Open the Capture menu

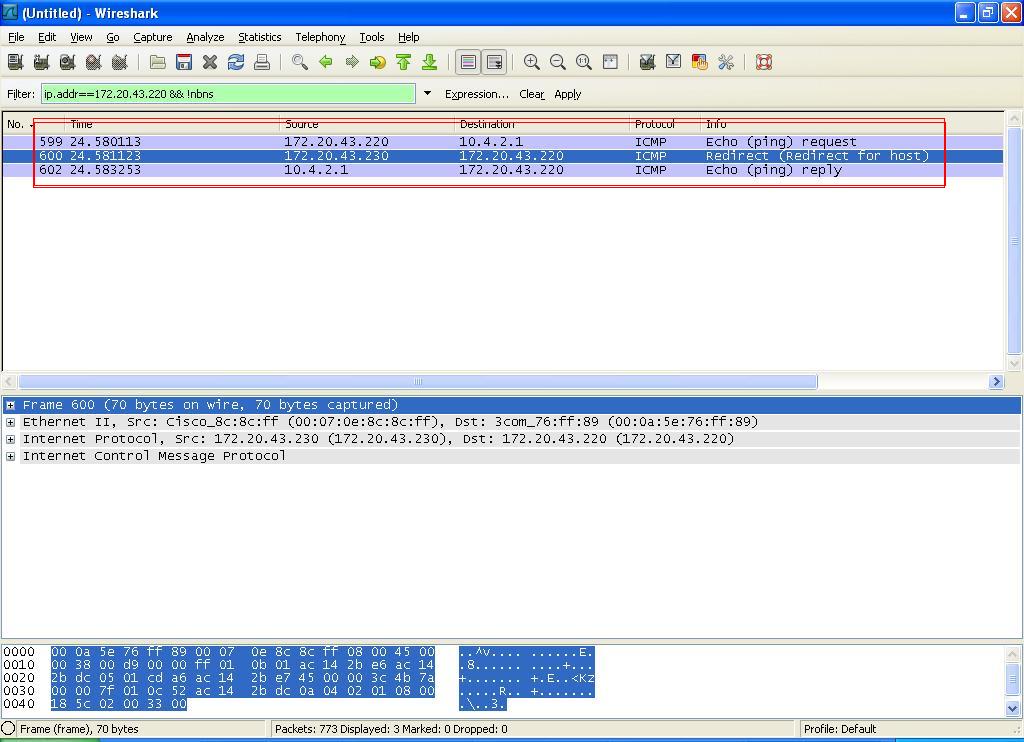(153, 37)
